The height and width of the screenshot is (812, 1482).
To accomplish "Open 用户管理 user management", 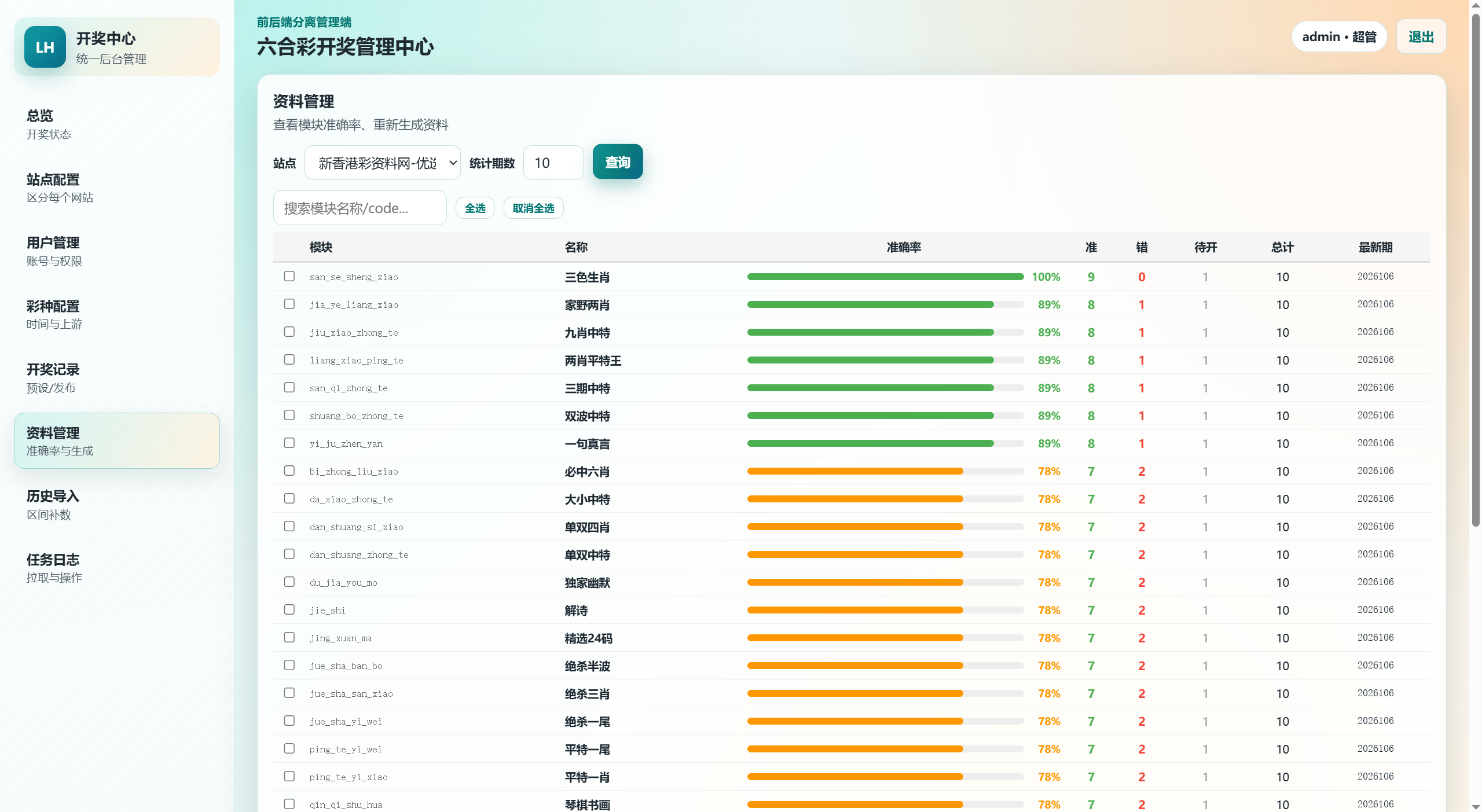I will tap(116, 251).
